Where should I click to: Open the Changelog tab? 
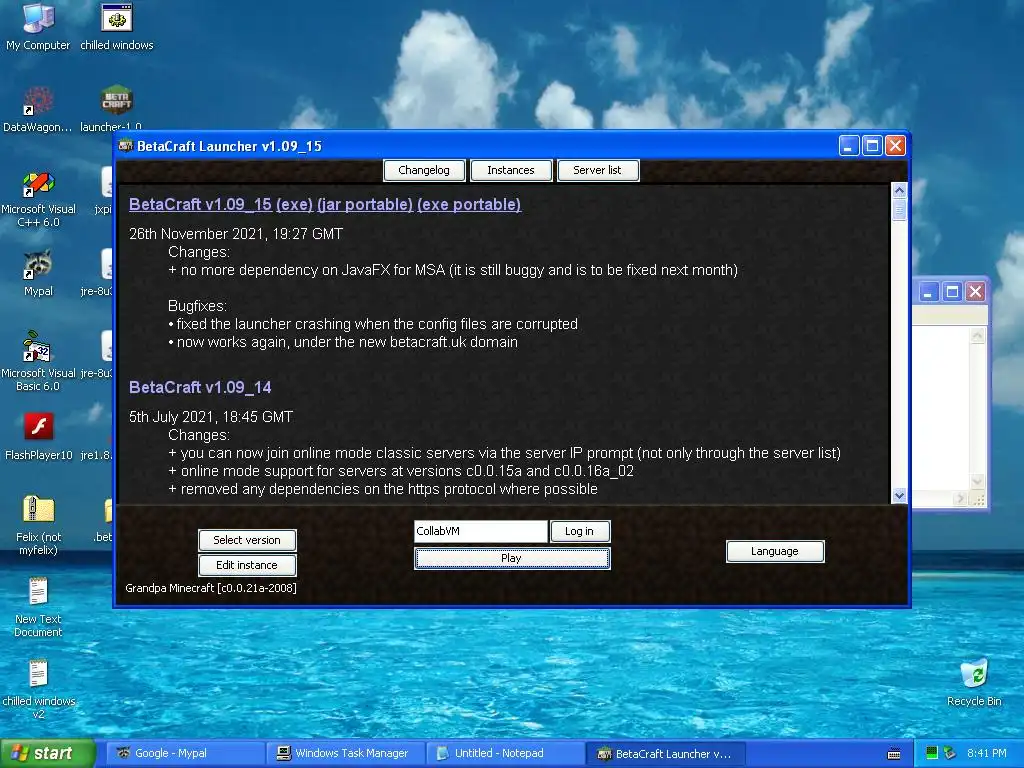[424, 170]
